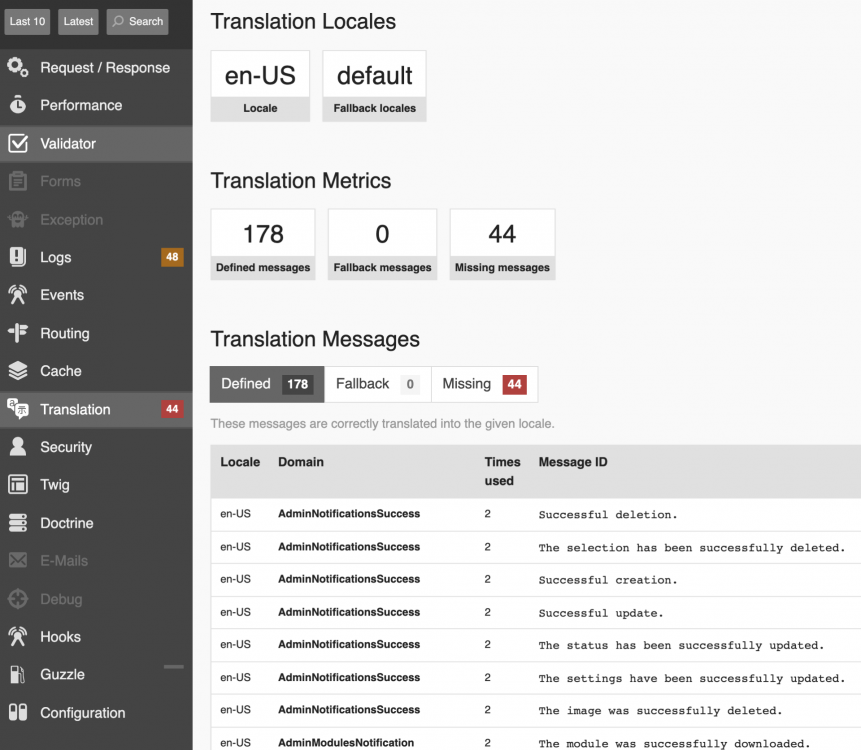Click the magnifier icon in Search button
Screen dimensions: 861x750
[x=118, y=21]
